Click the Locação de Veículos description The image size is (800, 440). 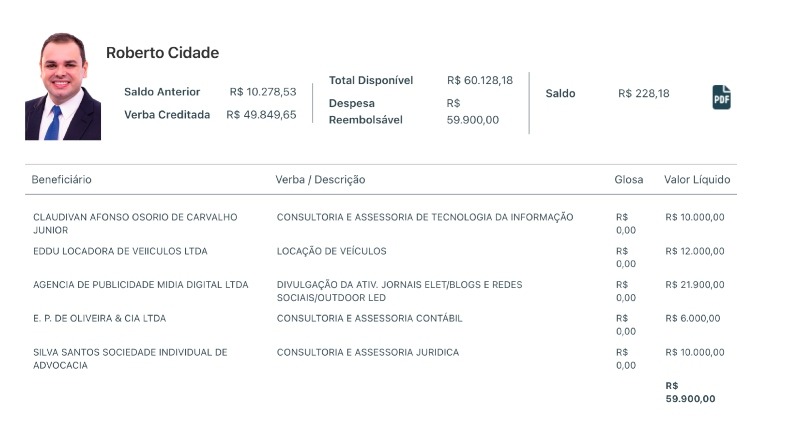coord(331,251)
